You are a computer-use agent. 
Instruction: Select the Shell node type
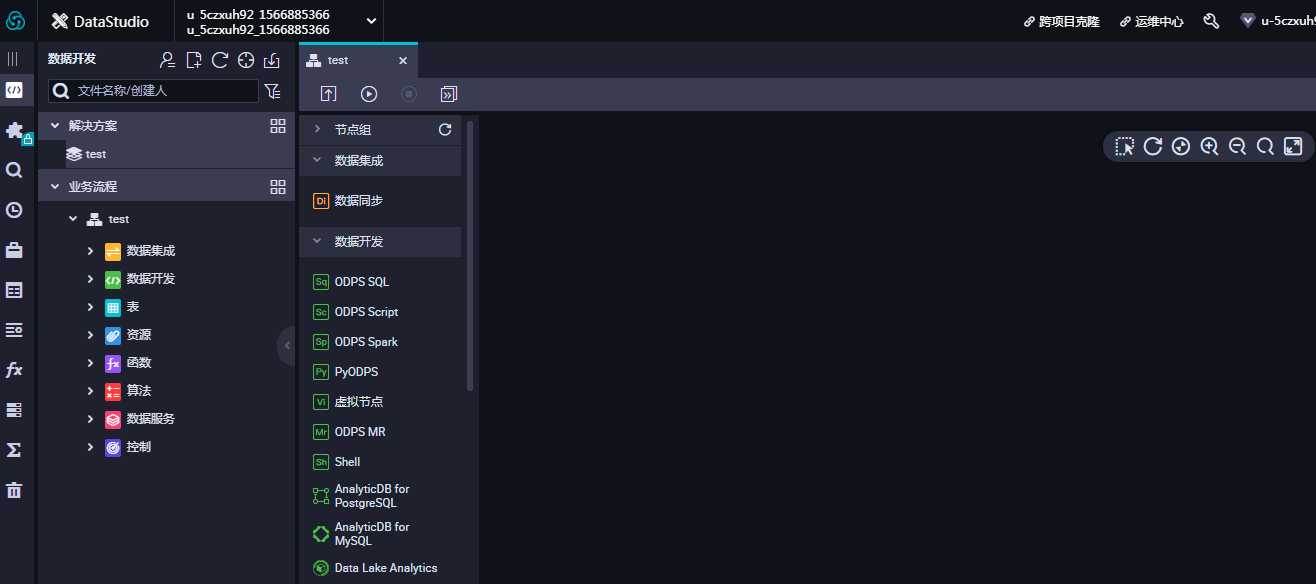337,462
